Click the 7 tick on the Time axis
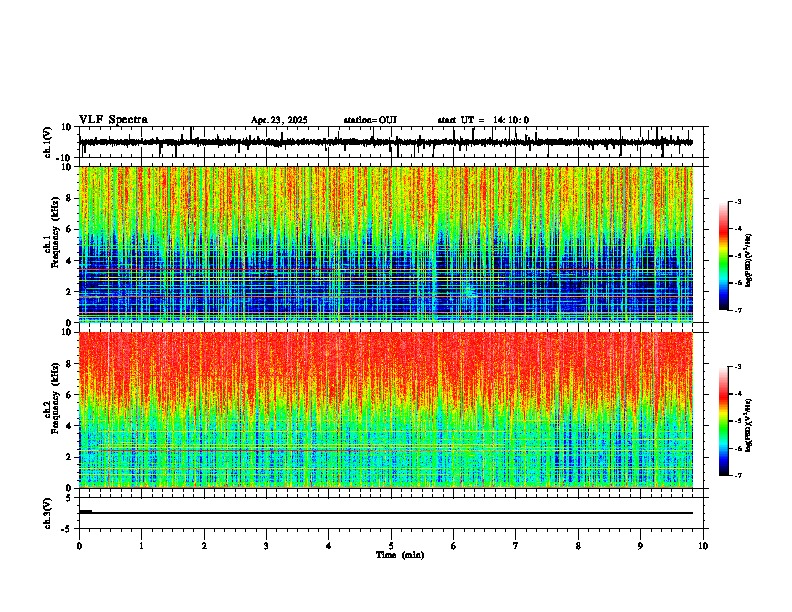 pos(516,546)
